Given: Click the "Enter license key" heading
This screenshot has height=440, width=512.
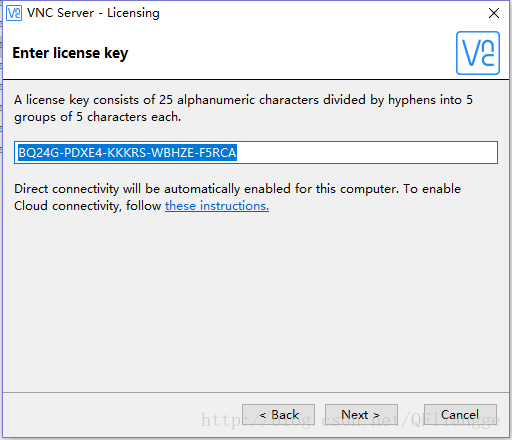Looking at the screenshot, I should coord(70,53).
